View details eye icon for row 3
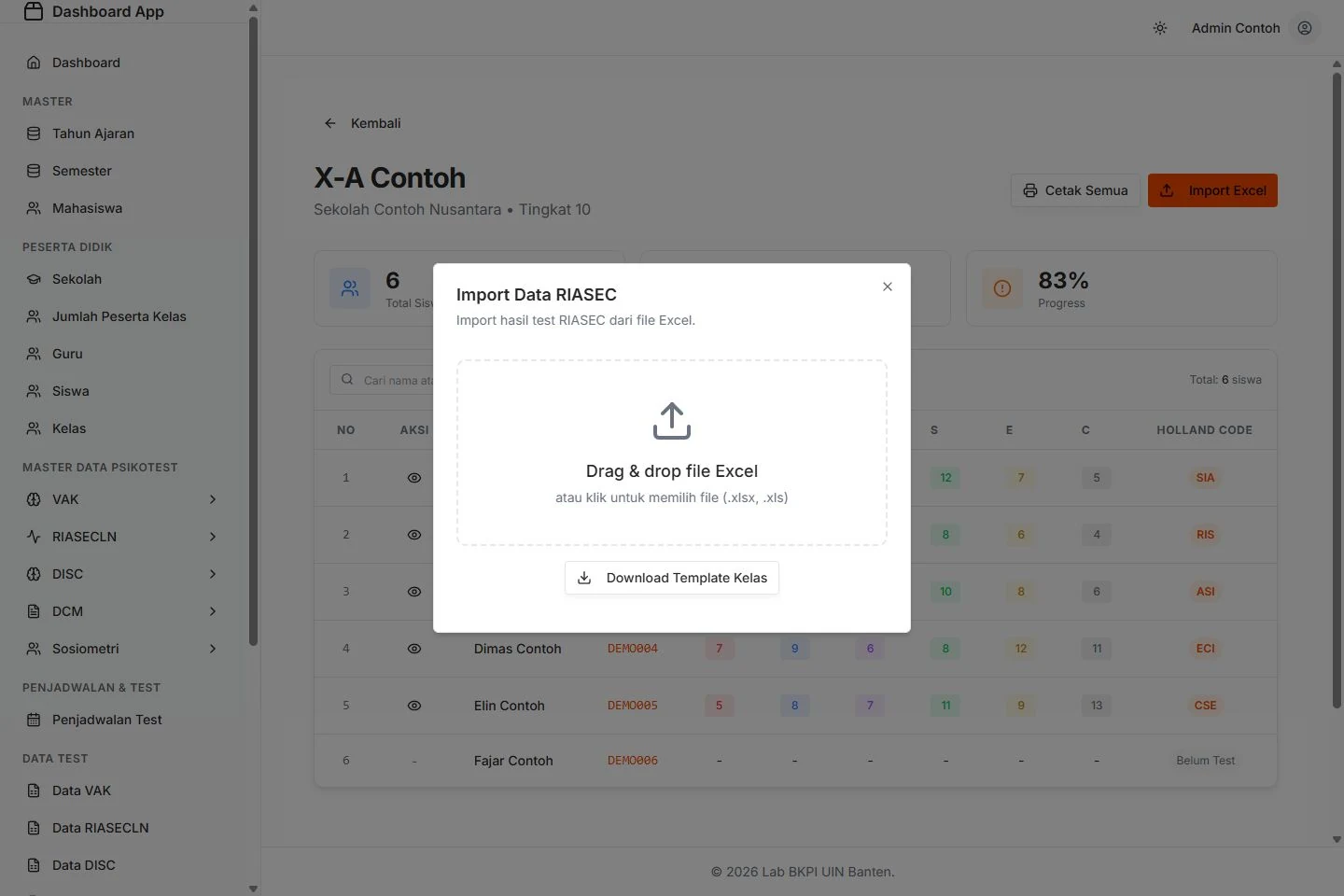 pos(414,592)
